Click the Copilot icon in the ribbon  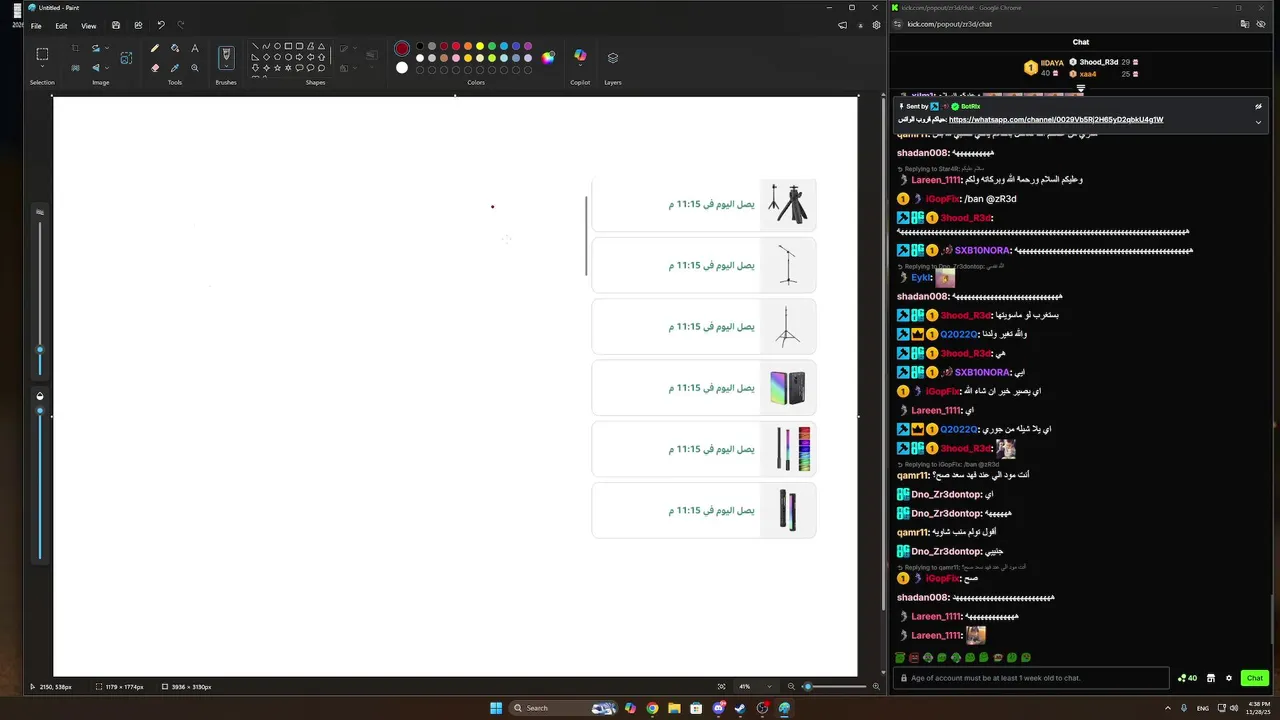point(580,56)
